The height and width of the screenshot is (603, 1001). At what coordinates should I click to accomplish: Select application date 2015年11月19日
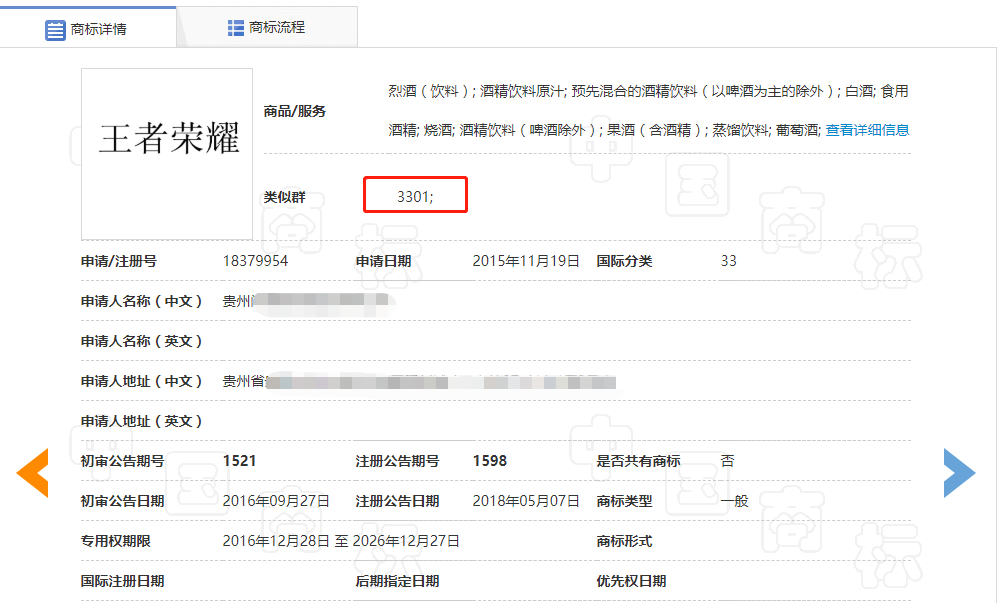(x=526, y=261)
